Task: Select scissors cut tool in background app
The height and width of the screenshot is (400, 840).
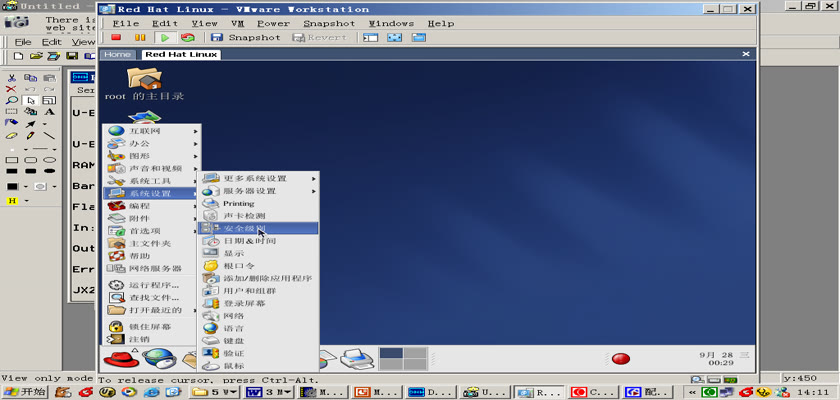Action: point(11,78)
